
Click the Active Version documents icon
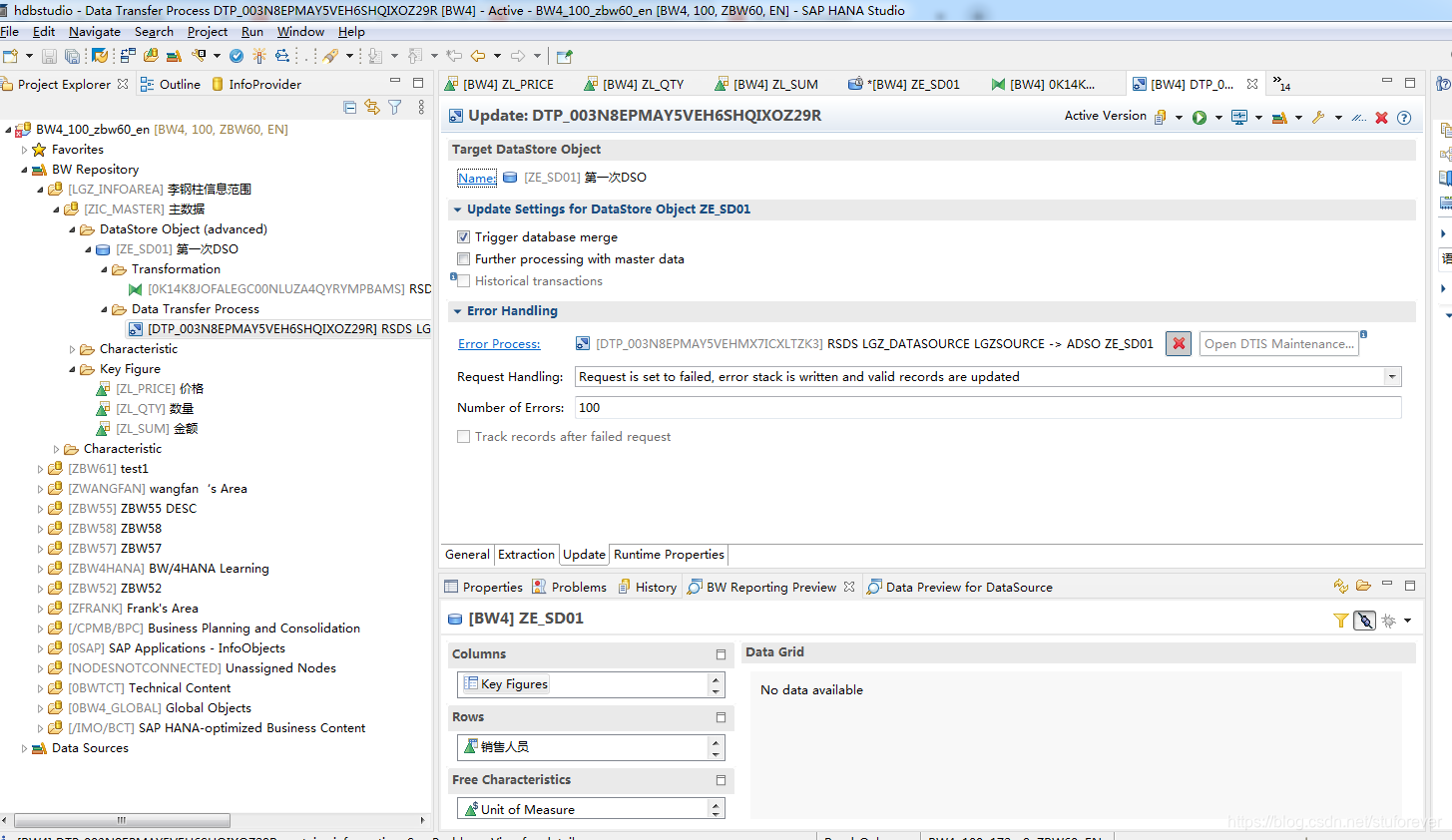coord(1161,118)
